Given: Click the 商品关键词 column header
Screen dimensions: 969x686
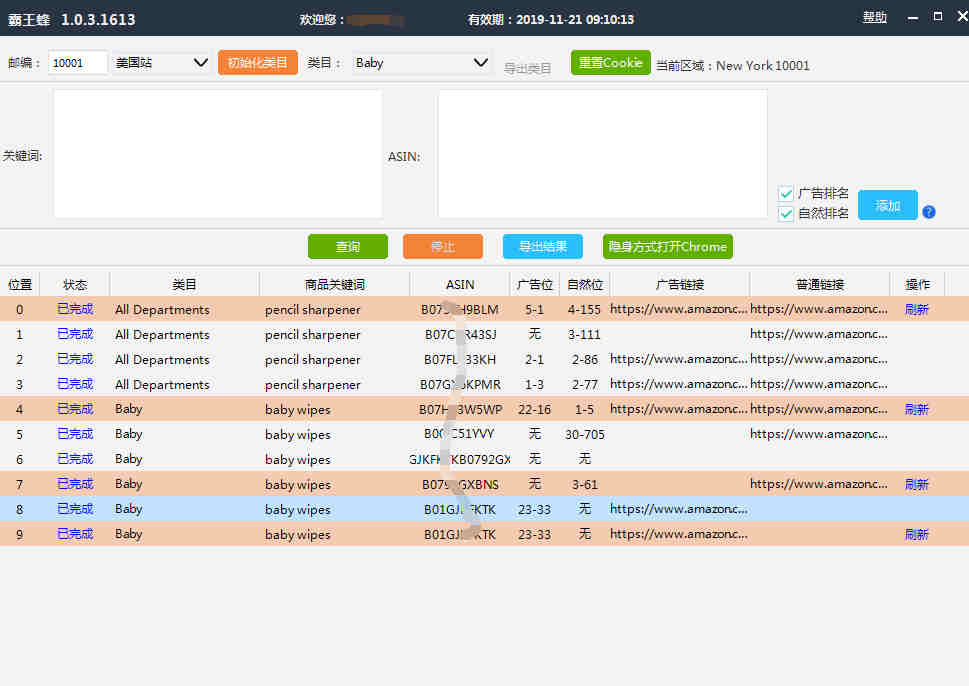Looking at the screenshot, I should point(334,284).
